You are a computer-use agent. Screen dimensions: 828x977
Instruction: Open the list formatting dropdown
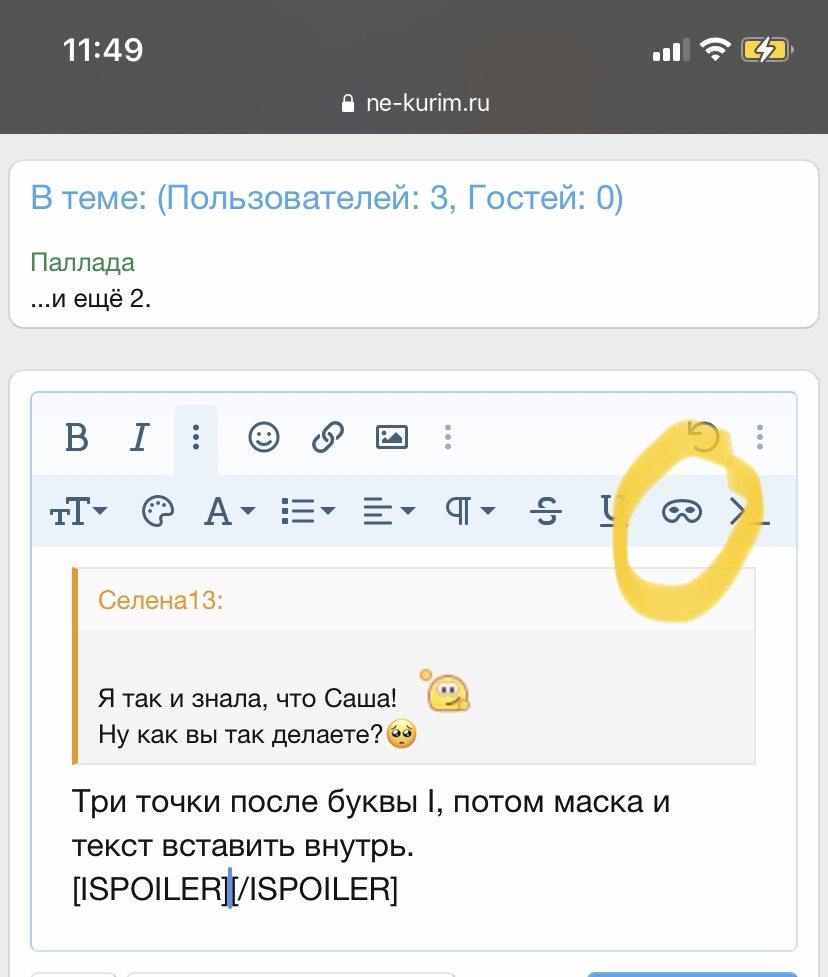coord(308,512)
